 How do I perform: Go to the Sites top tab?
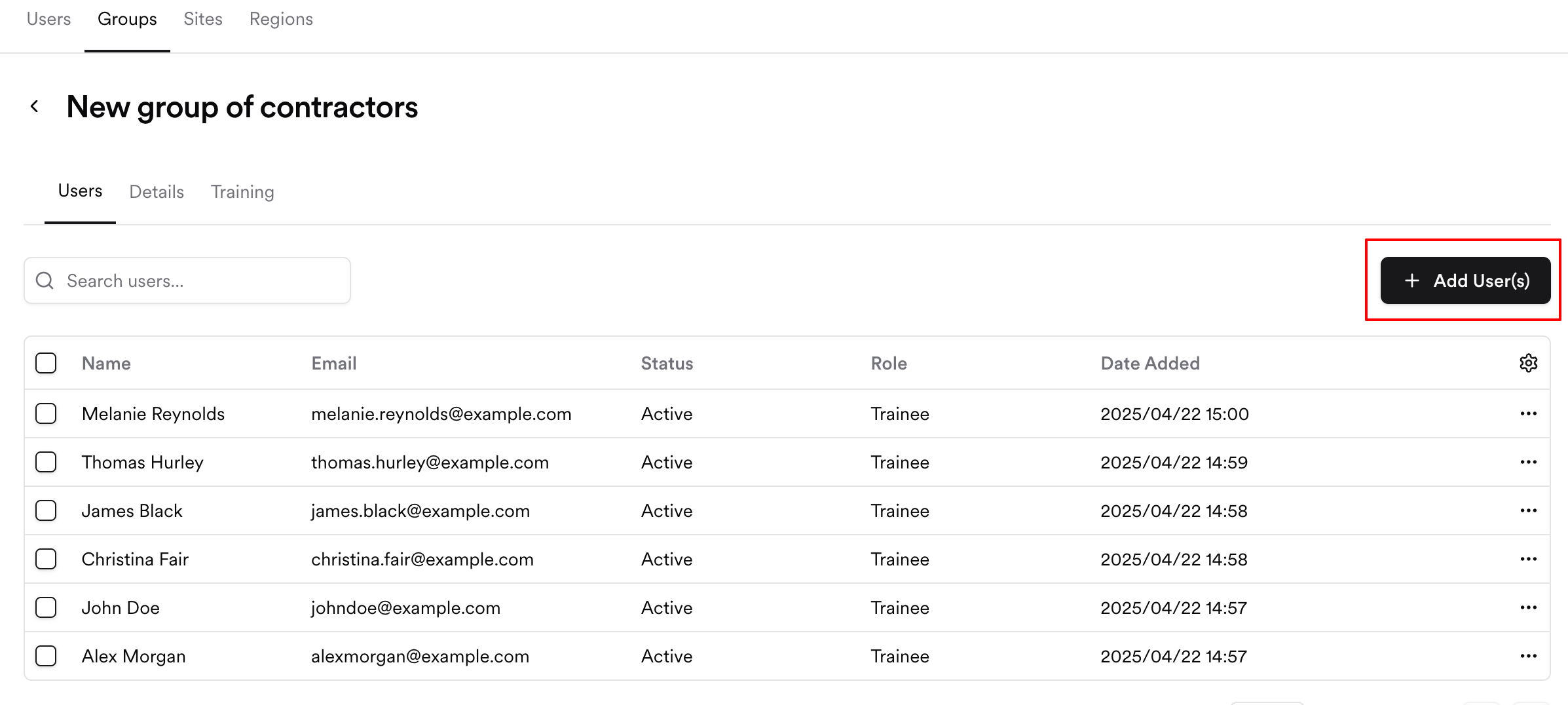(203, 20)
